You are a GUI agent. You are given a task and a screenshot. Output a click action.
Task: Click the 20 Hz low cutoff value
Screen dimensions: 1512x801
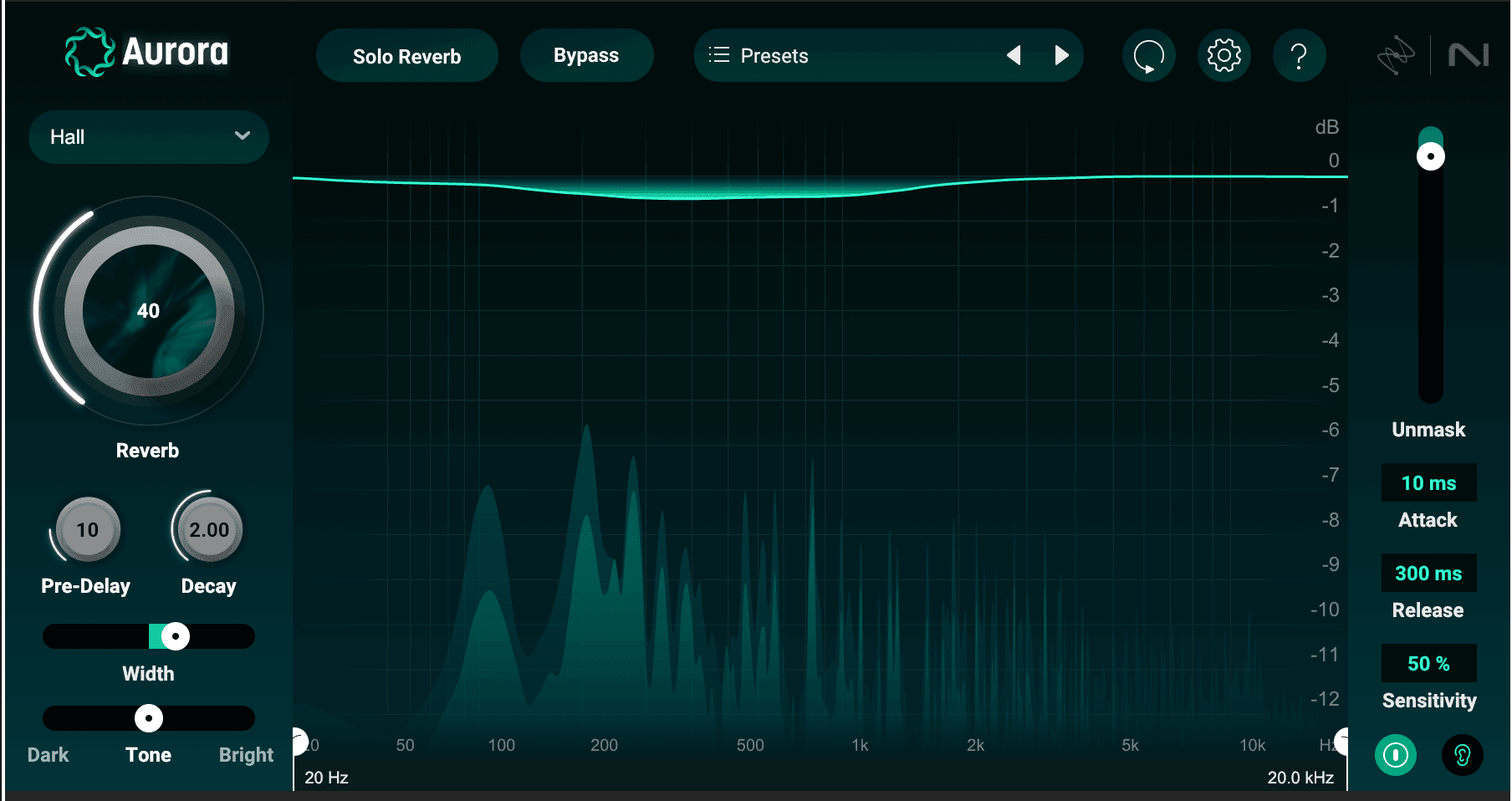click(x=326, y=778)
